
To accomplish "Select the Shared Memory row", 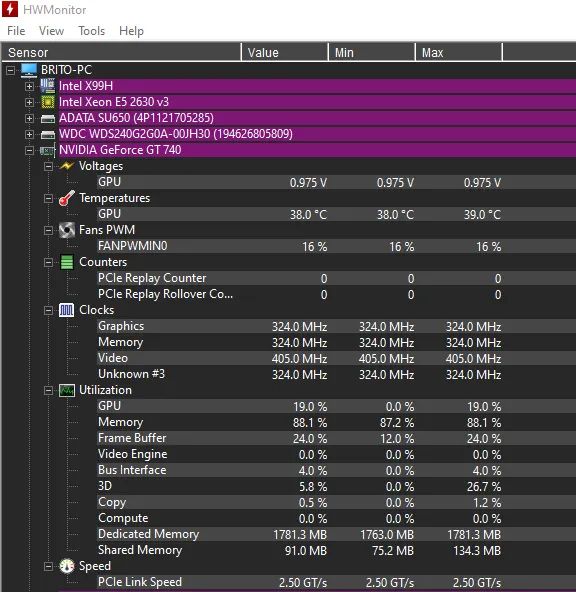I will (x=337, y=550).
